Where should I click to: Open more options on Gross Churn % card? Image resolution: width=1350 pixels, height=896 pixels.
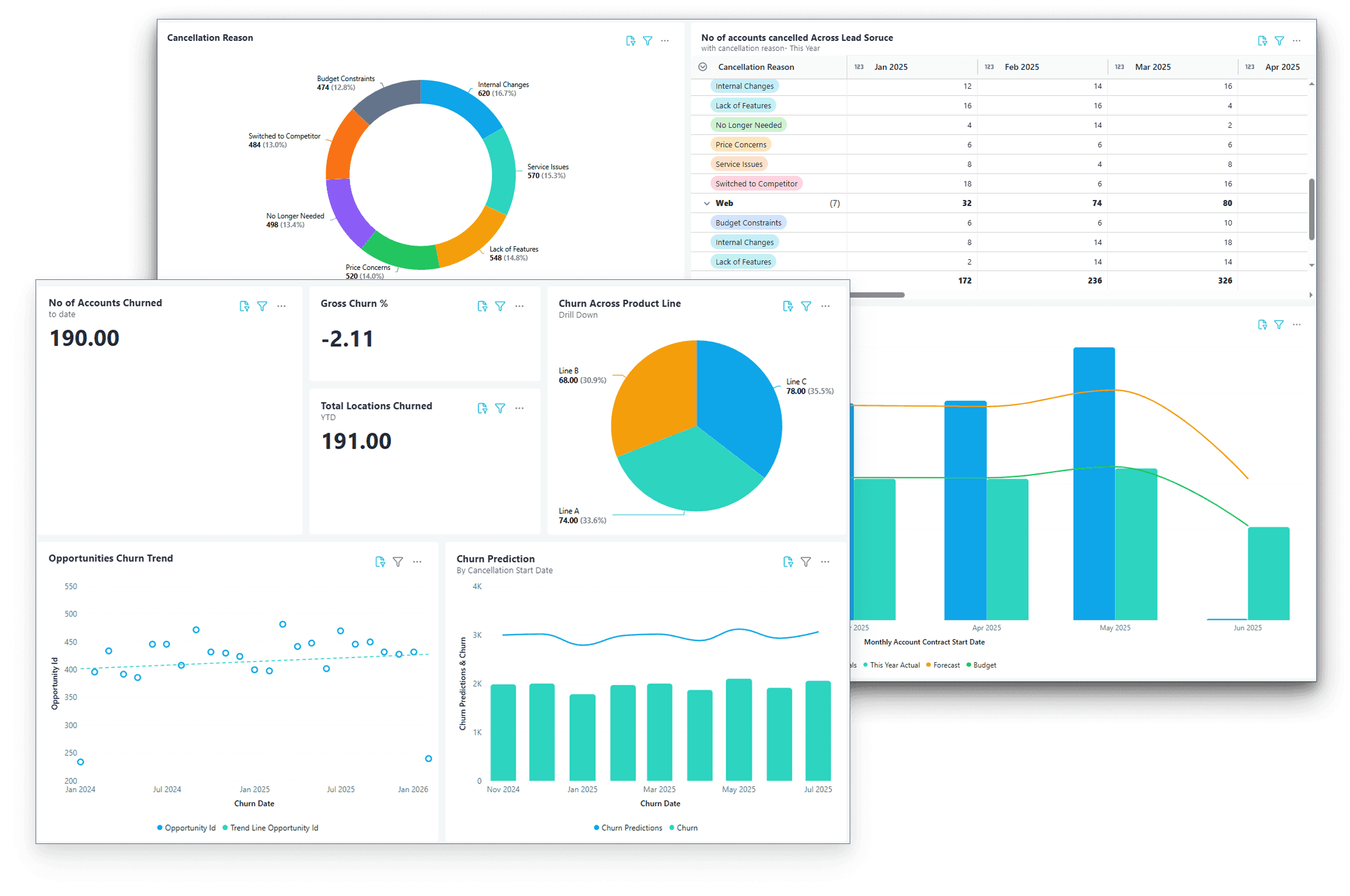coord(519,306)
